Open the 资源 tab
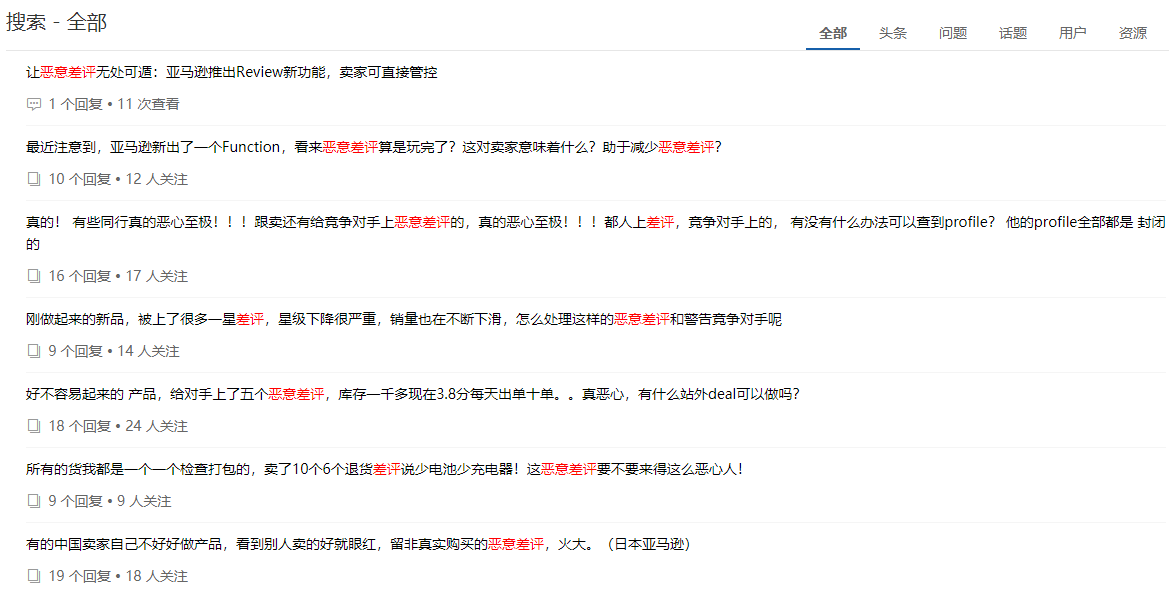The height and width of the screenshot is (590, 1169). coord(1132,33)
